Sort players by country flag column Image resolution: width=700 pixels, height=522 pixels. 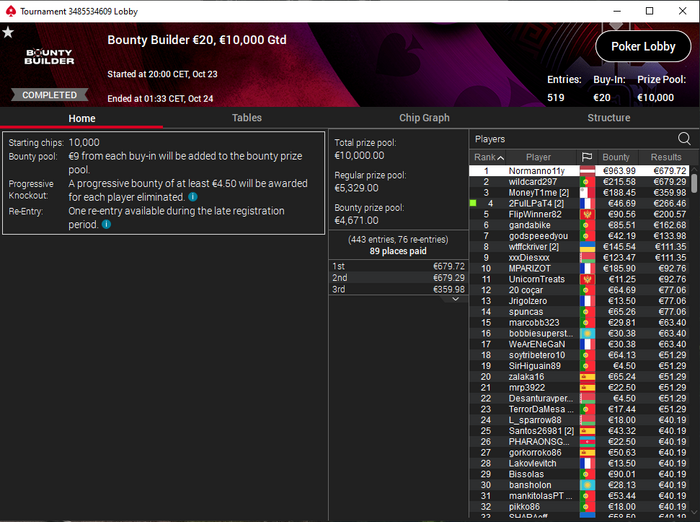(587, 157)
